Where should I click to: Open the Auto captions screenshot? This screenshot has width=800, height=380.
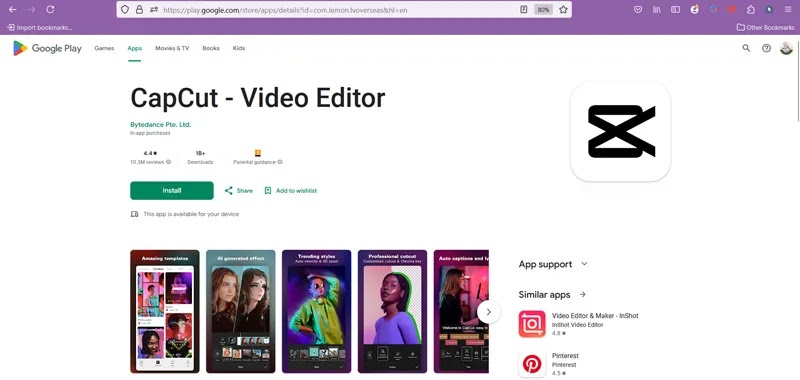click(x=461, y=311)
